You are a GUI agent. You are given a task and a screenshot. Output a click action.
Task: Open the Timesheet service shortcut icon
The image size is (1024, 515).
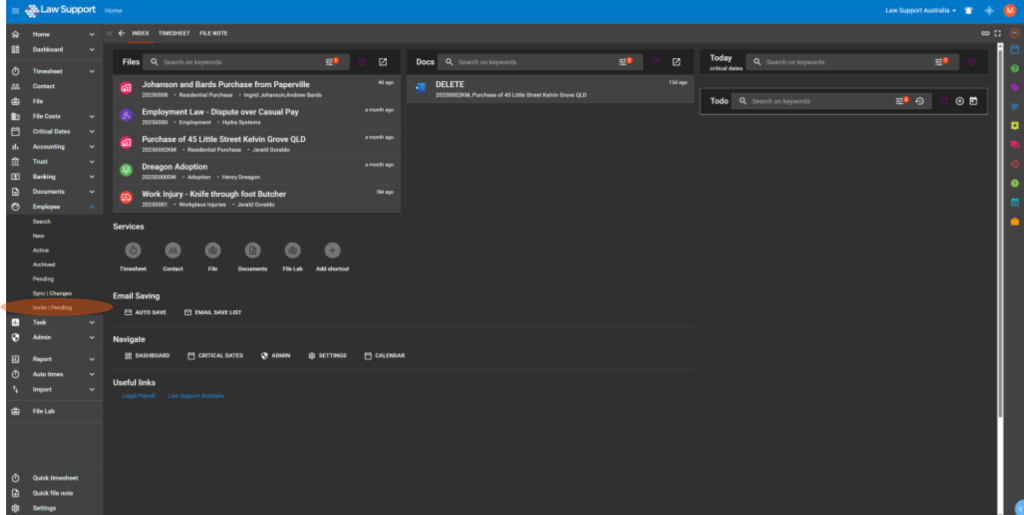(x=133, y=250)
